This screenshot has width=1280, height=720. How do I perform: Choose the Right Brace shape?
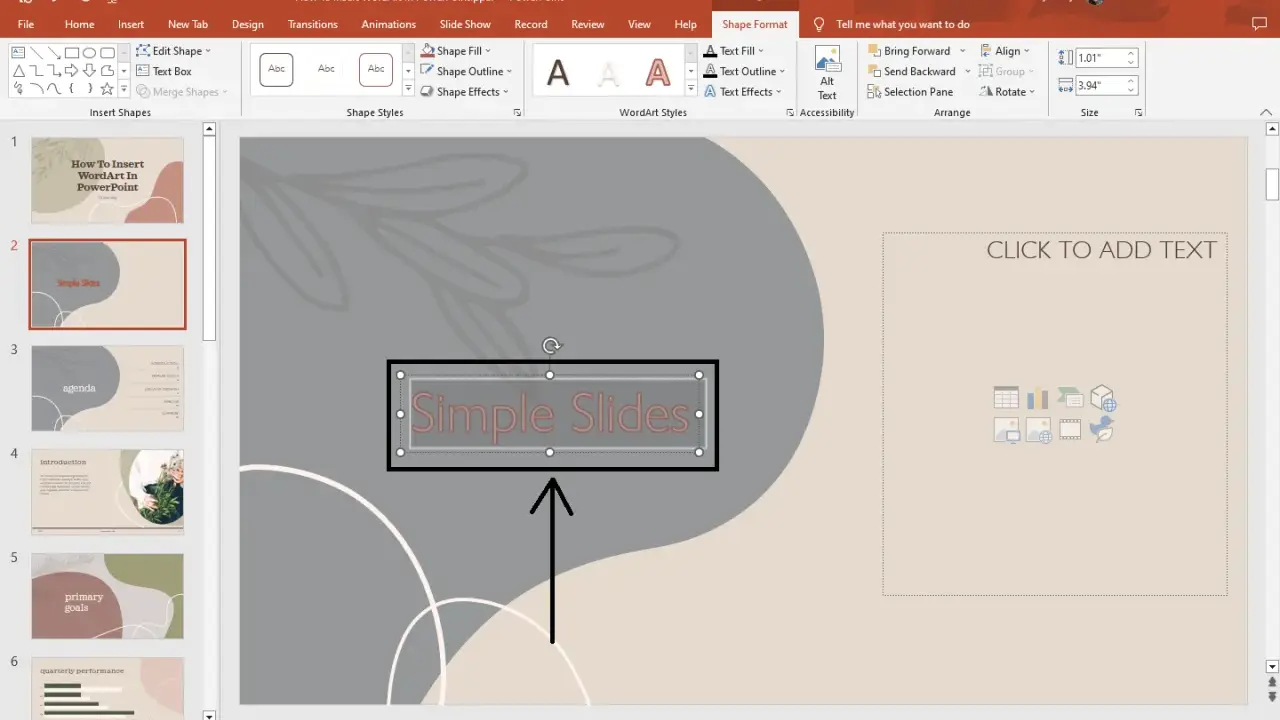[90, 89]
